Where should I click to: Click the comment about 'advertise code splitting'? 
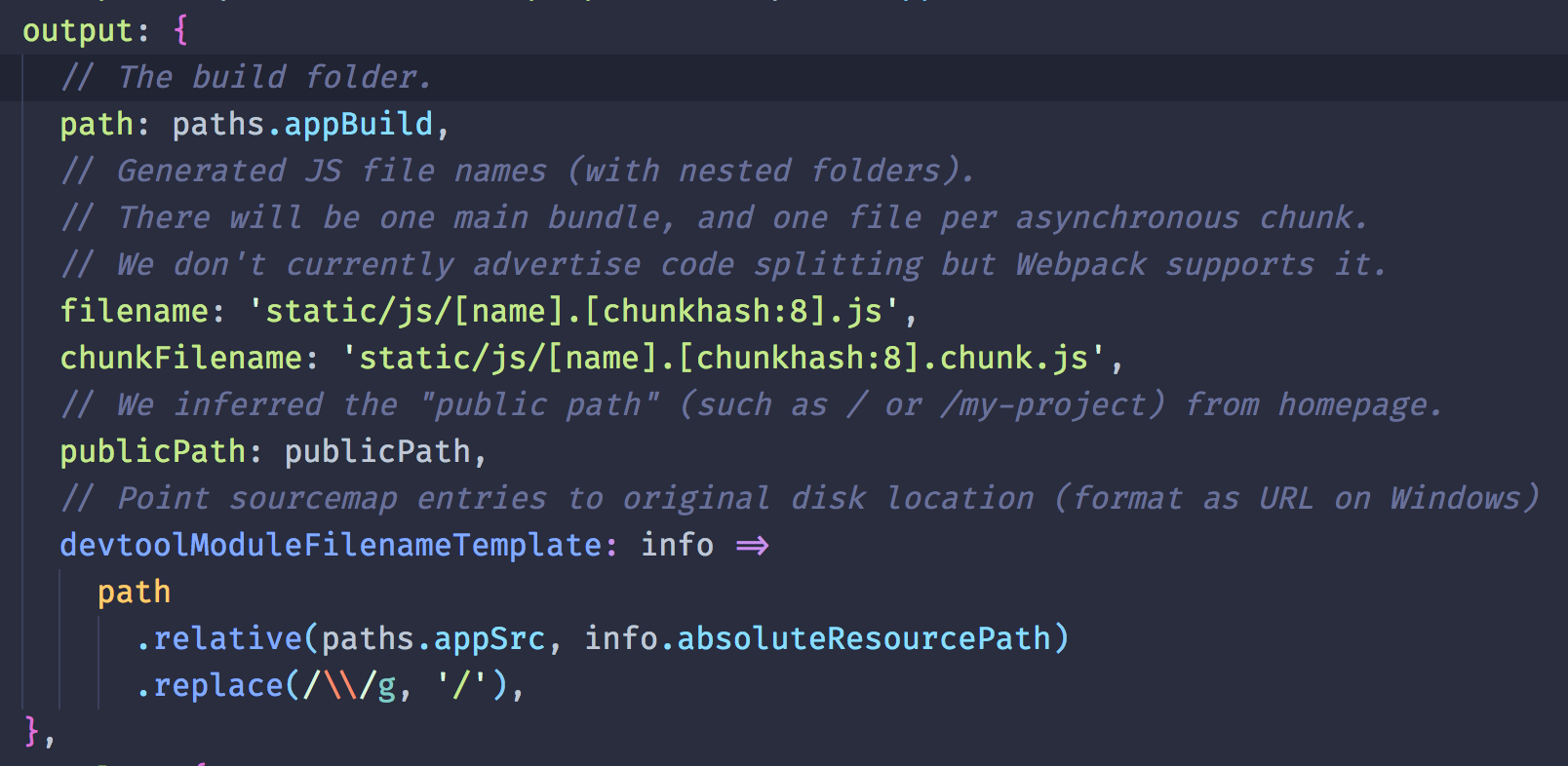[x=723, y=265]
